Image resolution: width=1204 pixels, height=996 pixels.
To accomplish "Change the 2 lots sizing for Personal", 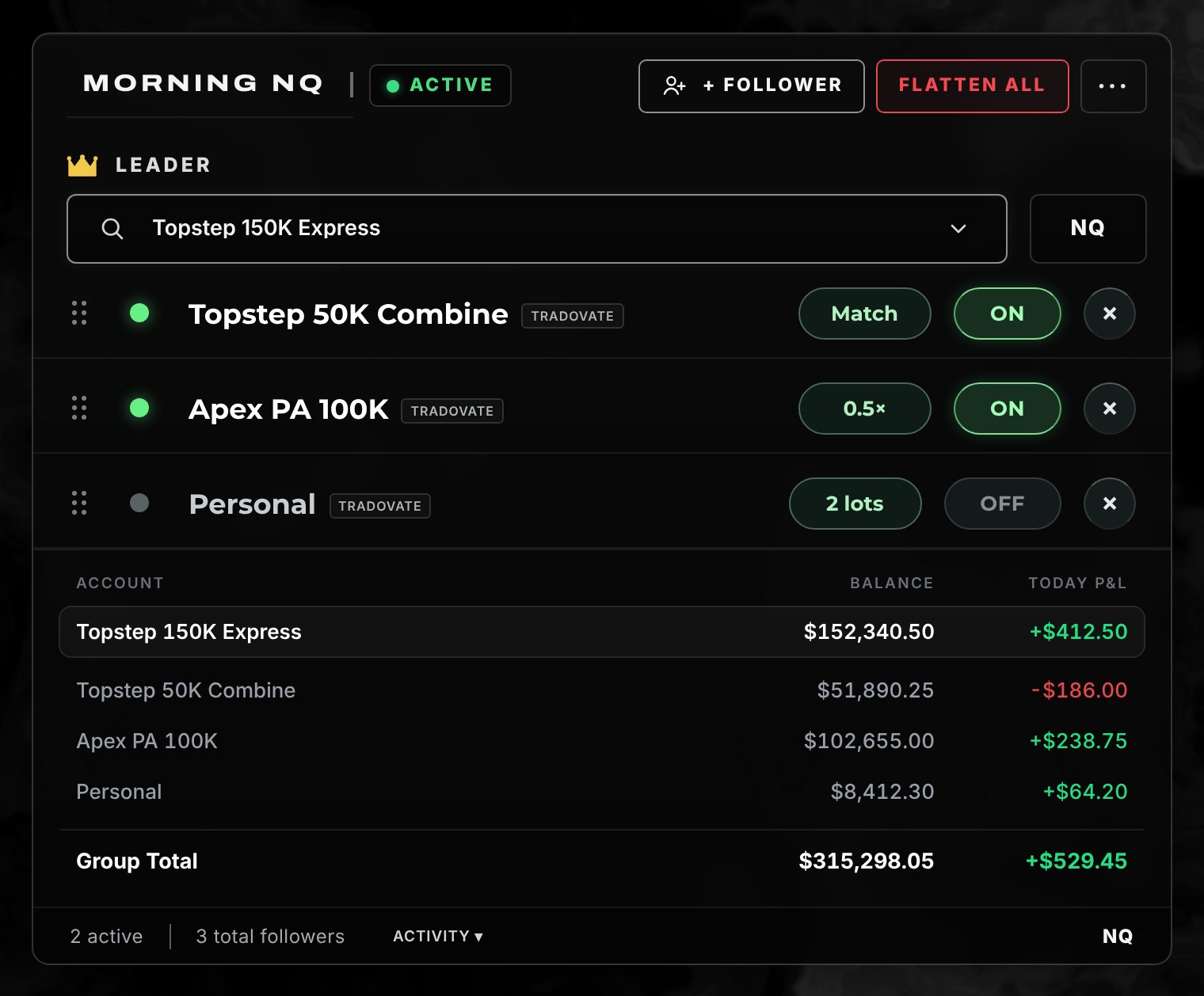I will [855, 504].
